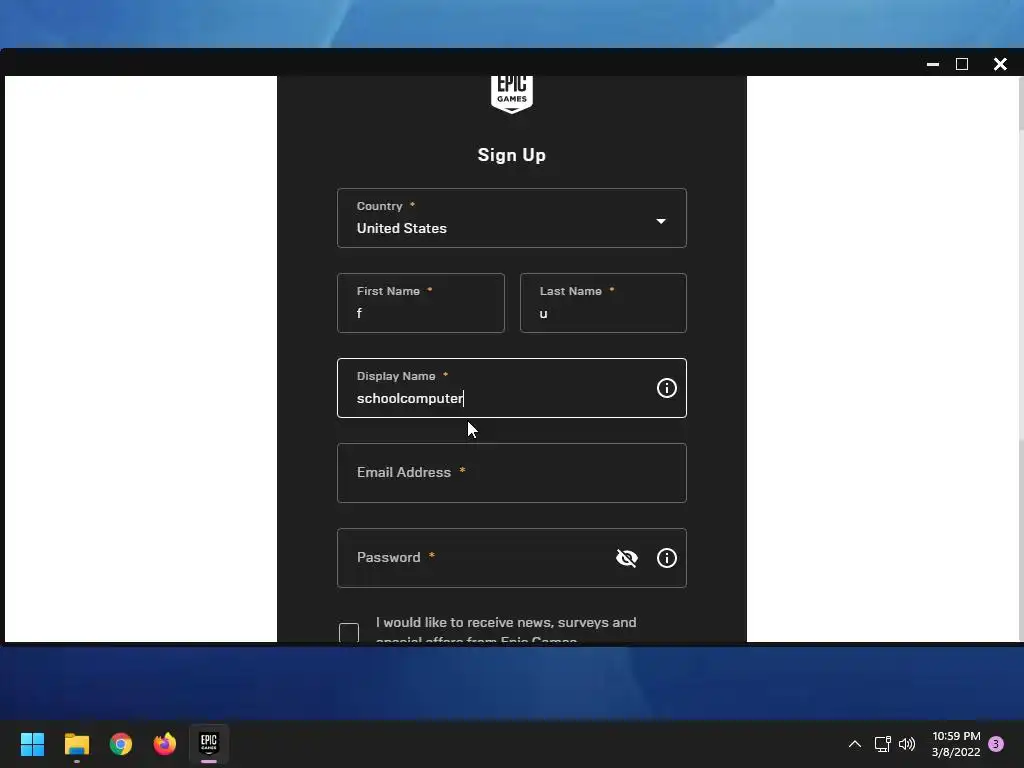1024x768 pixels.
Task: Click the Epic Games logo above Sign Up
Action: 511,95
